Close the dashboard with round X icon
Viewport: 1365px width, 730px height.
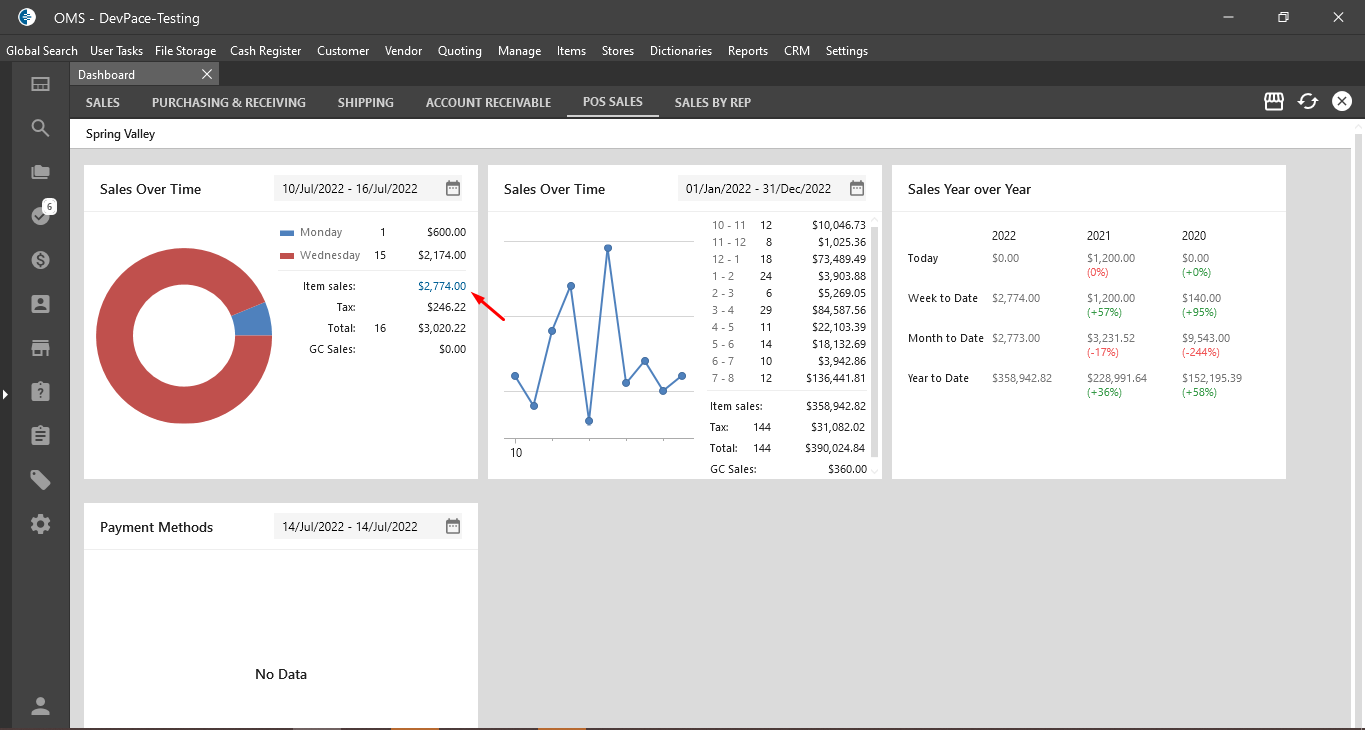click(1342, 101)
